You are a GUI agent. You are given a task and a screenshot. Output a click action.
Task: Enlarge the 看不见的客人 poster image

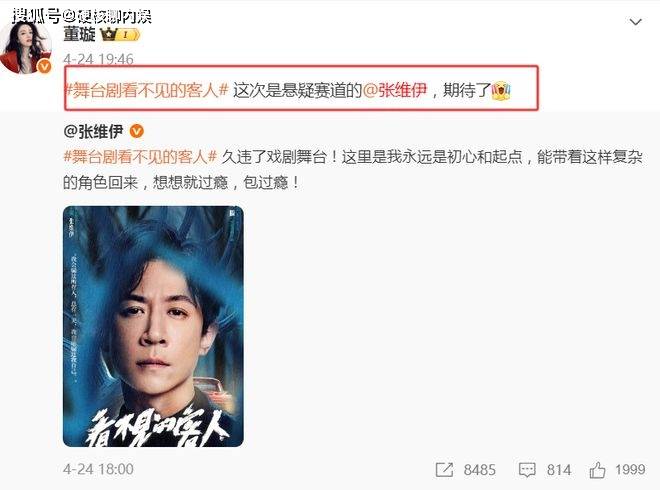click(153, 326)
